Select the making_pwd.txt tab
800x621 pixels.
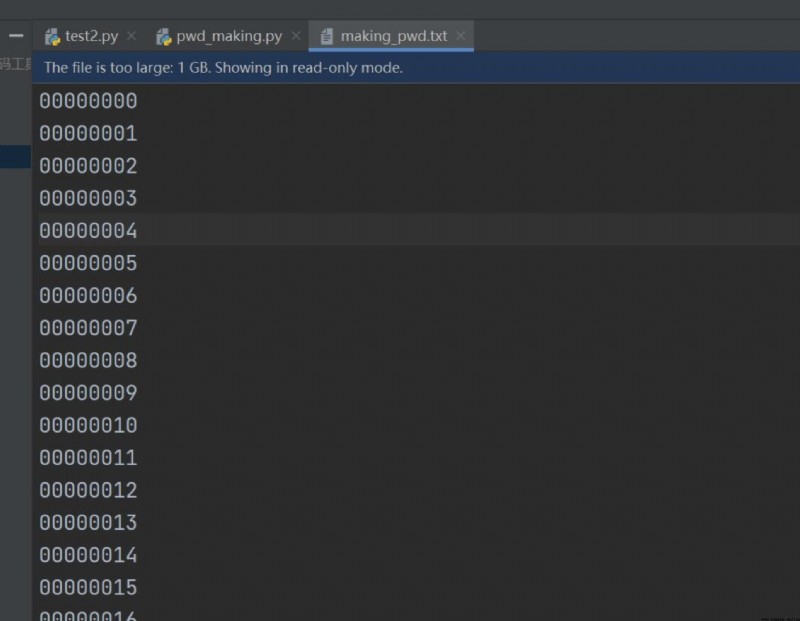393,36
